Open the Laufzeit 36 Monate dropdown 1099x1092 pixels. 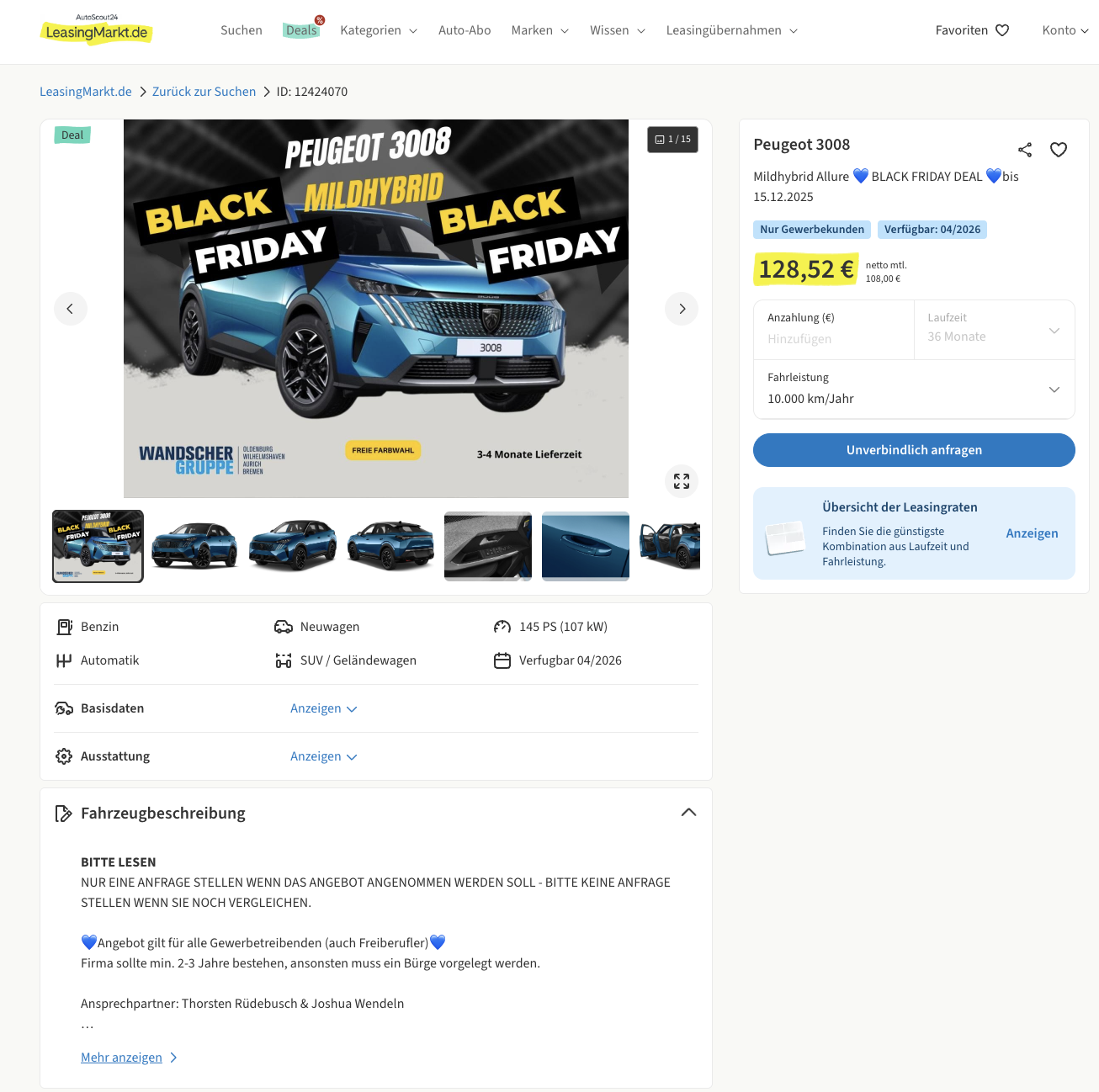coord(994,330)
